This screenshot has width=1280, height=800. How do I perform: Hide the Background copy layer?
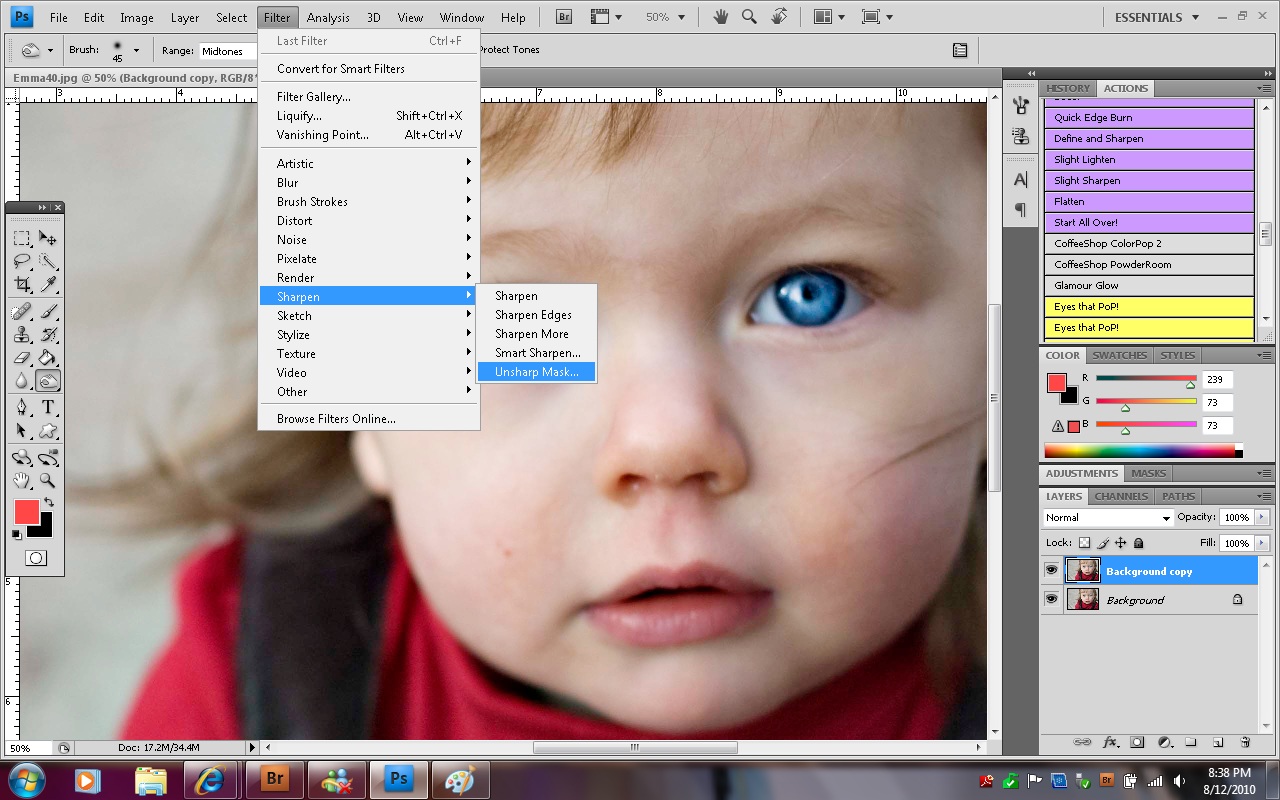coord(1051,570)
